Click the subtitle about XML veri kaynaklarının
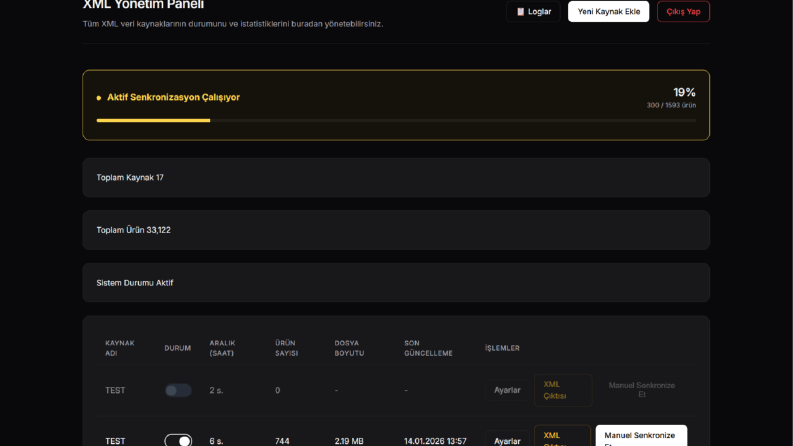Screen dimensions: 793x446 [x=233, y=24]
